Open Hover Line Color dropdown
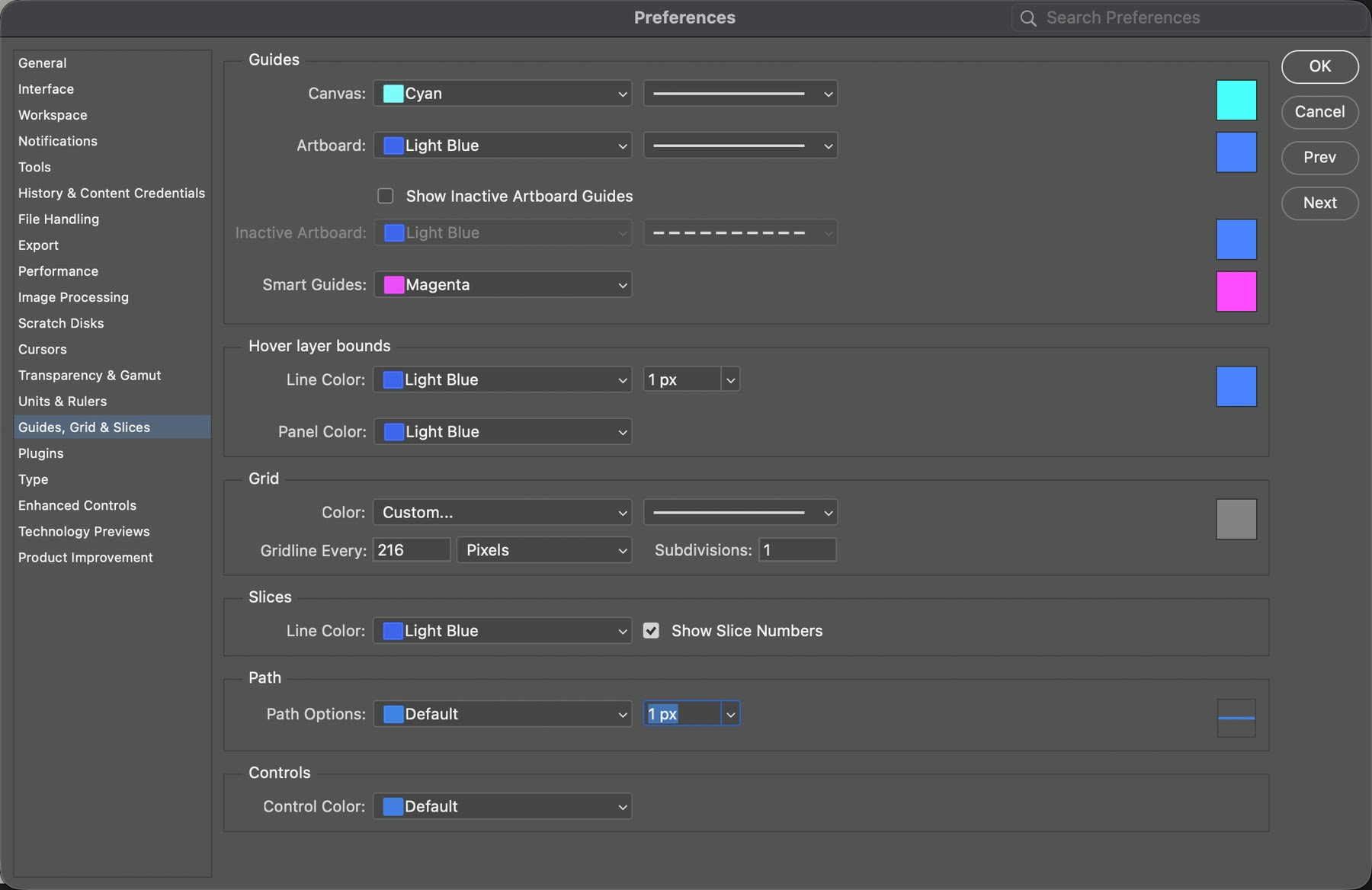This screenshot has height=890, width=1372. (502, 379)
